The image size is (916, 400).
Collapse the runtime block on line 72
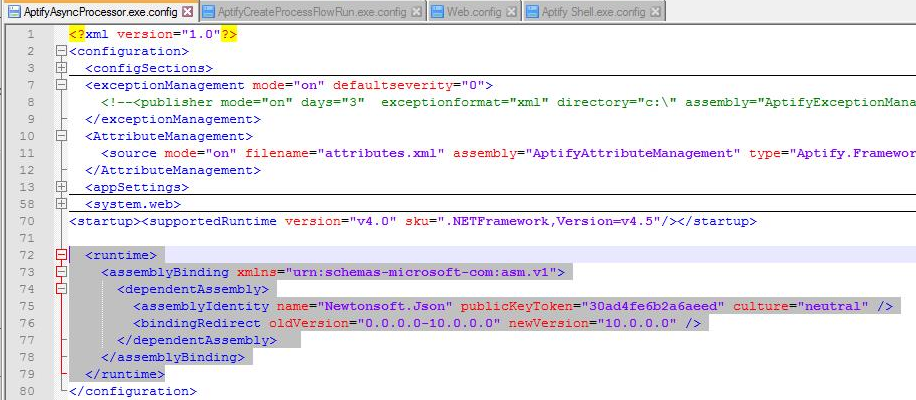(x=61, y=255)
